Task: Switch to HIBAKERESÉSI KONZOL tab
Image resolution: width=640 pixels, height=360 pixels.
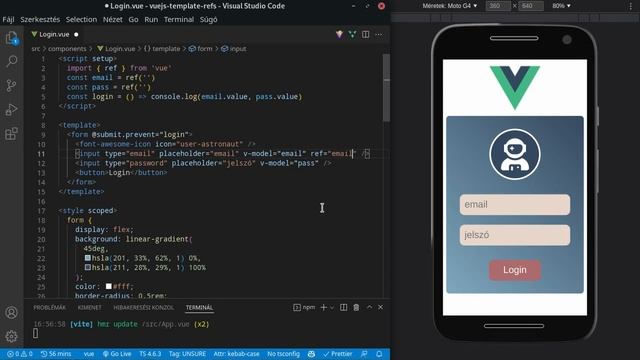Action: pos(144,307)
